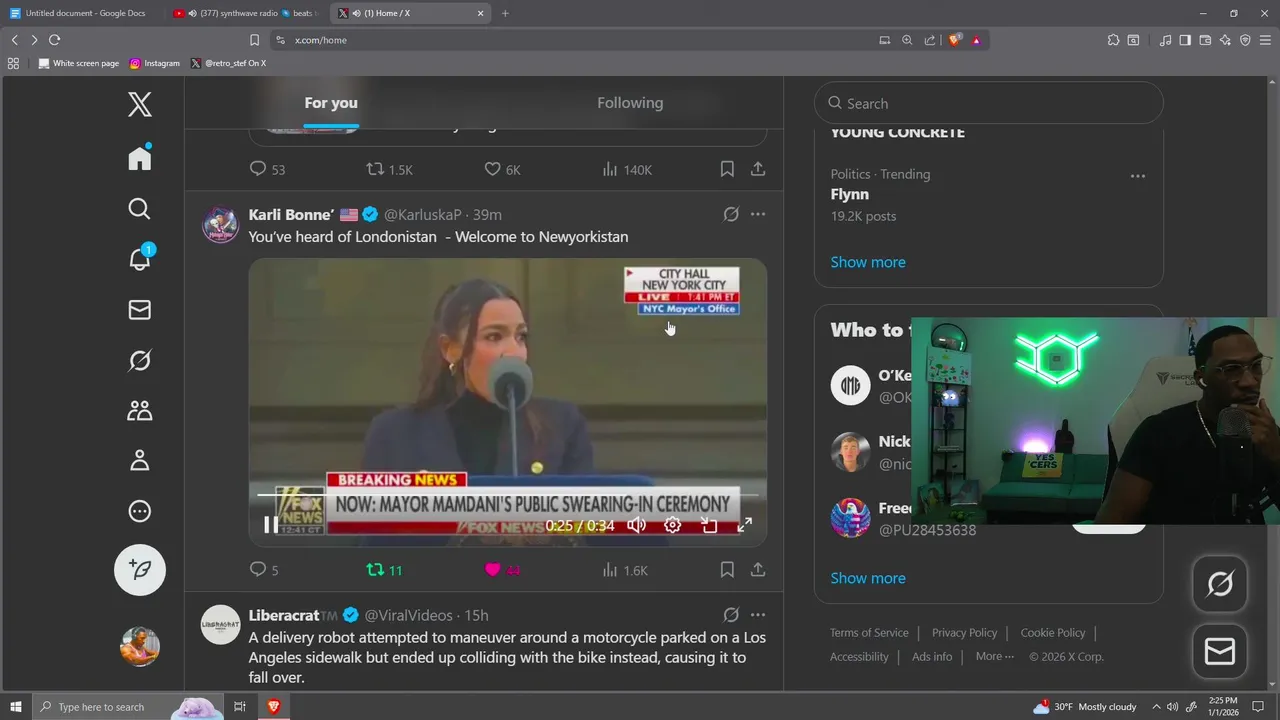Open more options on Karli Bonne' post
Image resolution: width=1280 pixels, height=720 pixels.
tap(758, 214)
